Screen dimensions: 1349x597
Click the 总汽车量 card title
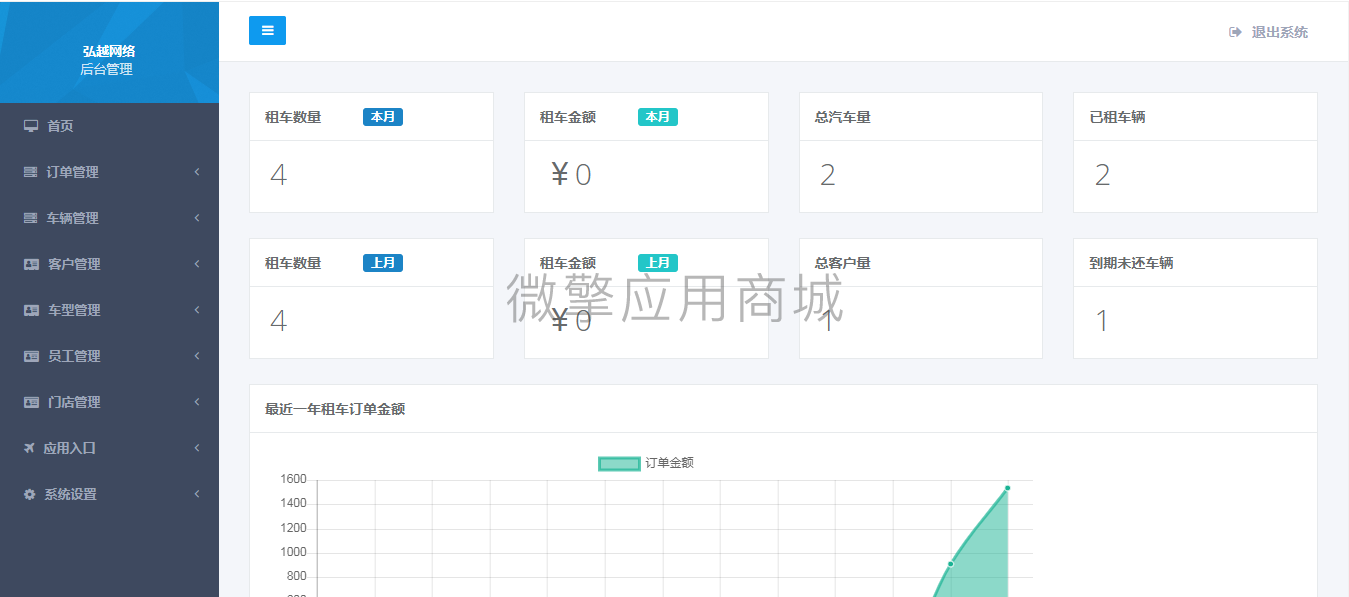[x=843, y=117]
